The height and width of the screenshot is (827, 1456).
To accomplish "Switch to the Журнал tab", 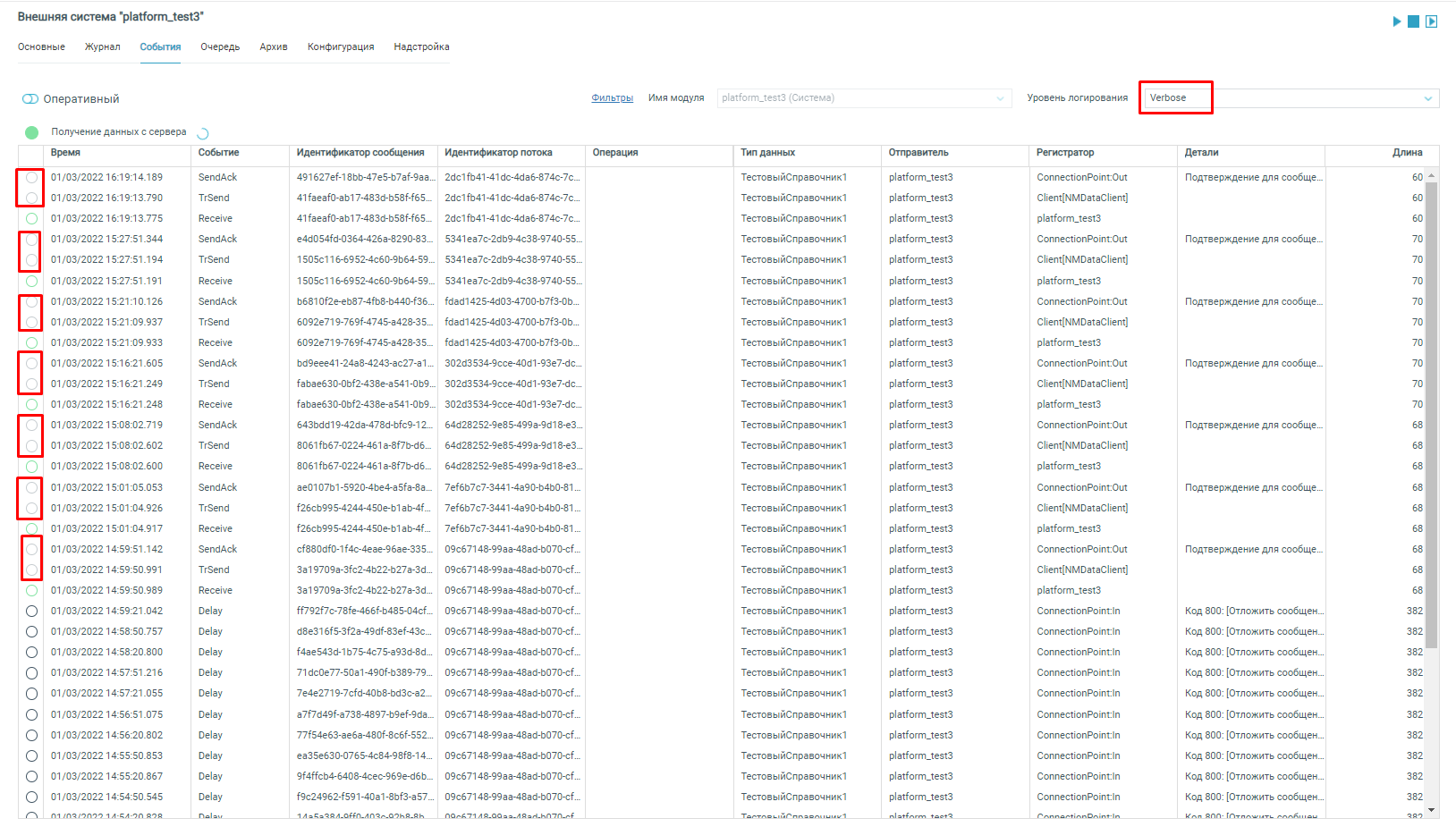I will tap(102, 46).
